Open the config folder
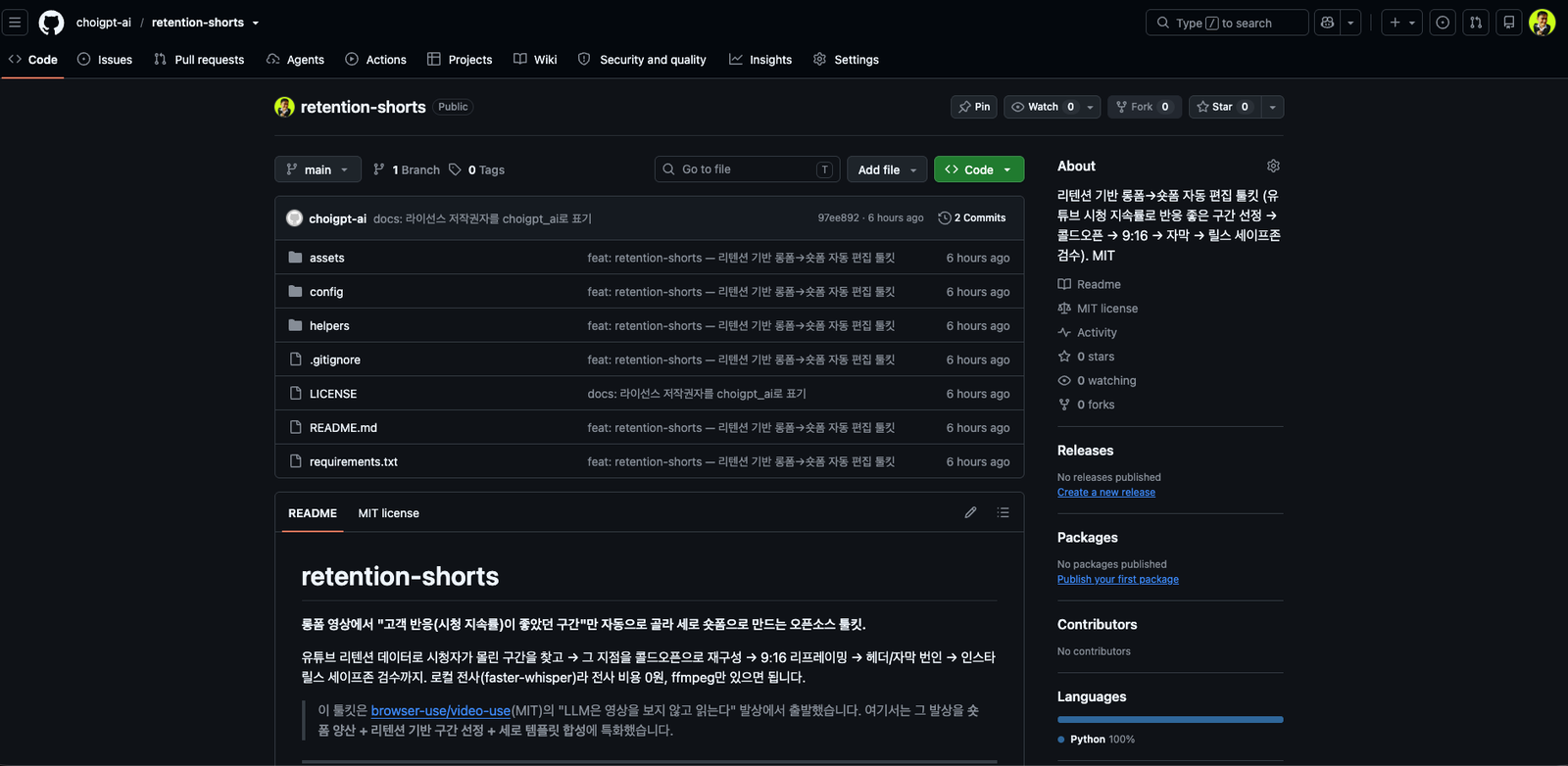 point(326,292)
